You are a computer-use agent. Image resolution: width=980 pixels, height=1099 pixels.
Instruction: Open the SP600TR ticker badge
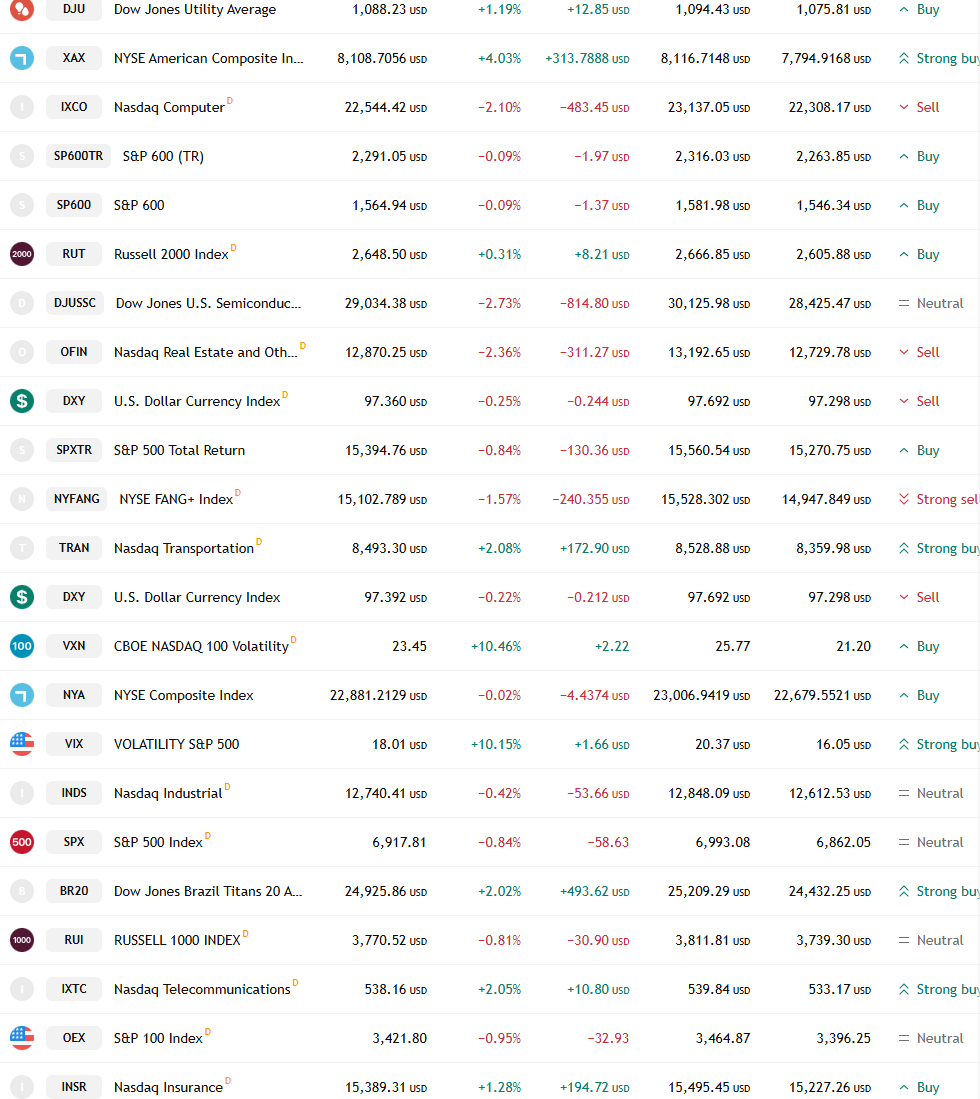pyautogui.click(x=78, y=156)
